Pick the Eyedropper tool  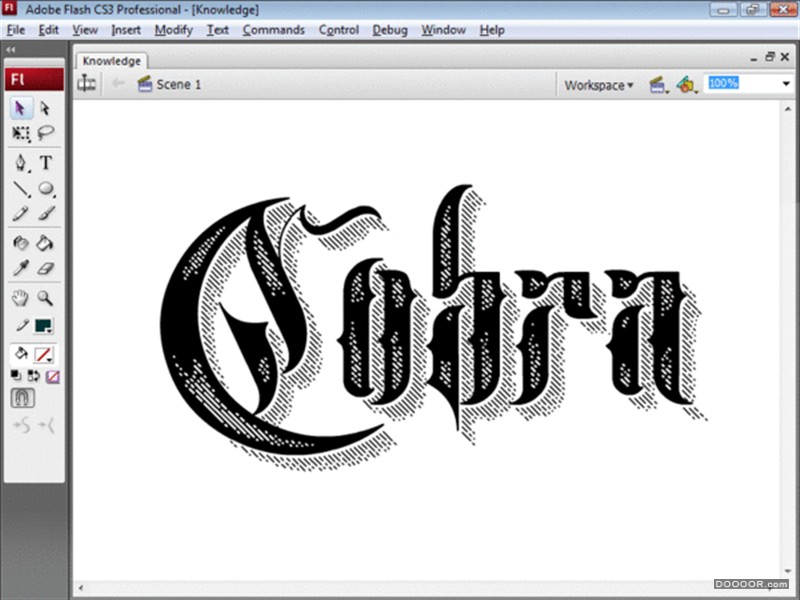pos(20,268)
